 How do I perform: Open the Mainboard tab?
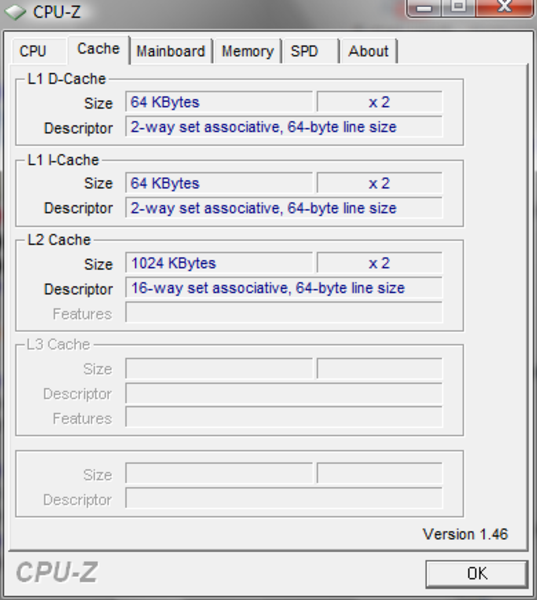point(171,51)
